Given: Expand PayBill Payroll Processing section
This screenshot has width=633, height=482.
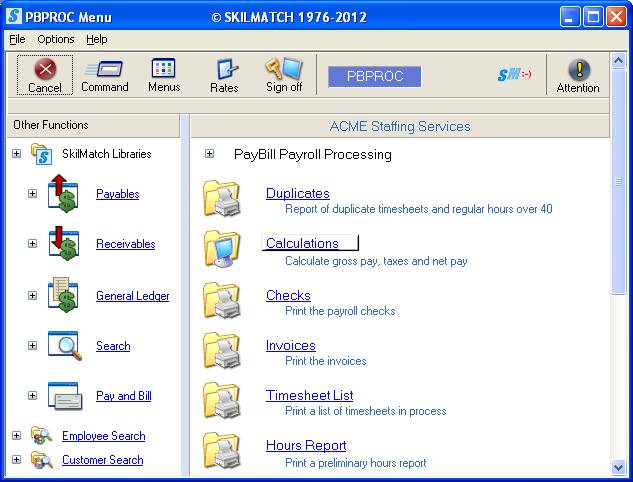Looking at the screenshot, I should coord(209,153).
